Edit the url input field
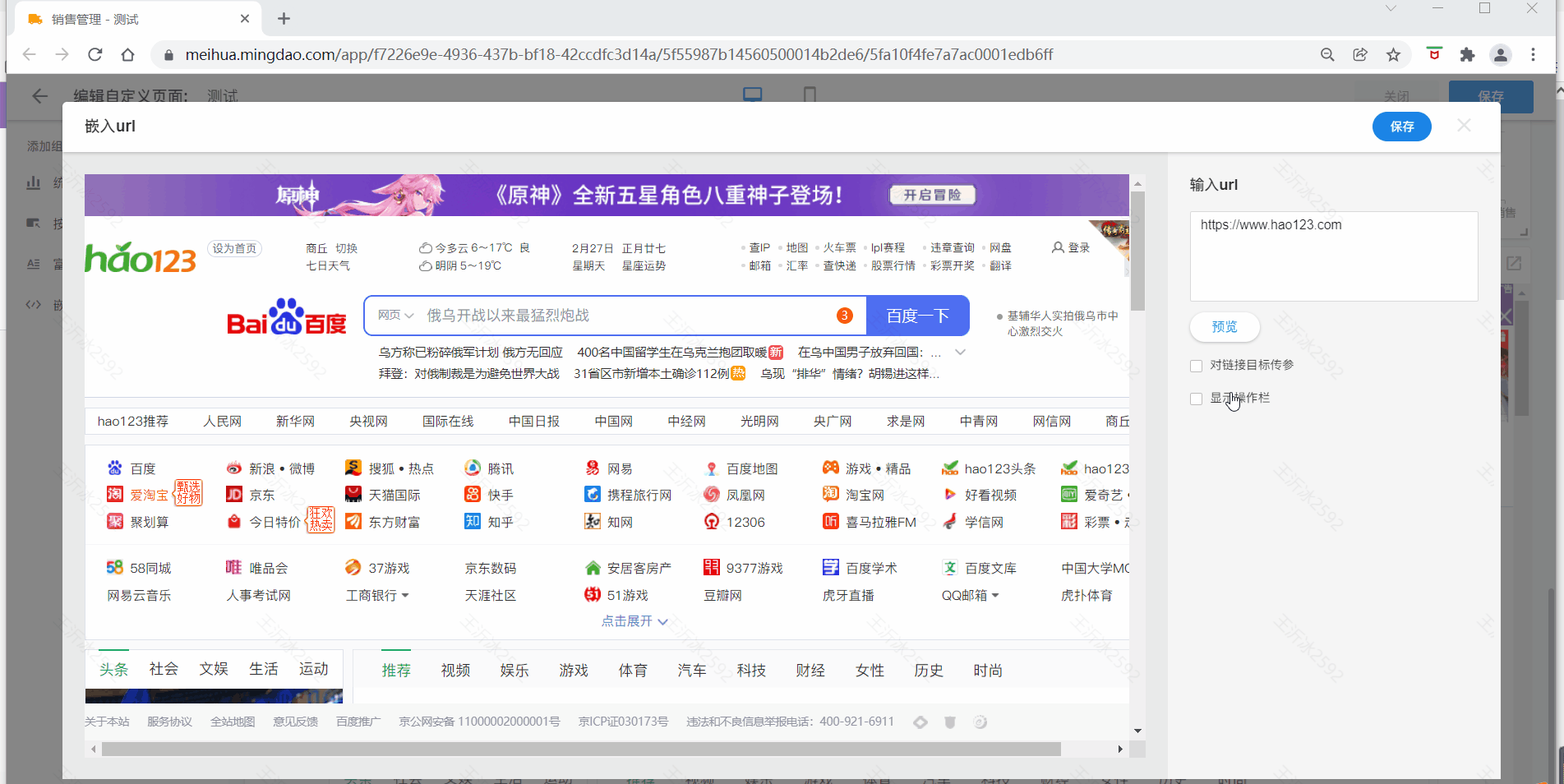The height and width of the screenshot is (784, 1564). point(1334,256)
